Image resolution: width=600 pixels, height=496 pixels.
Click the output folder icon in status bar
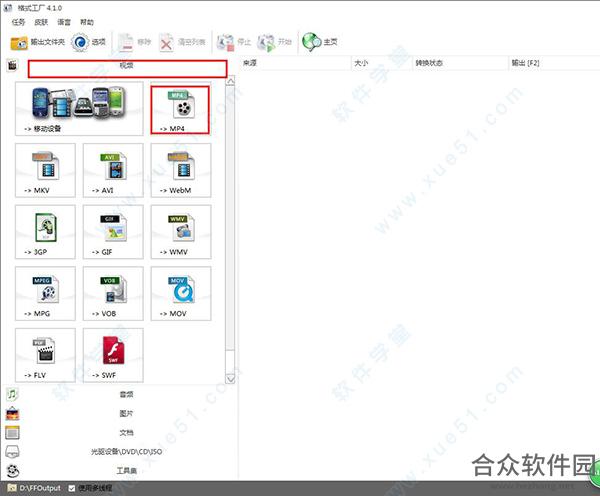(12, 488)
